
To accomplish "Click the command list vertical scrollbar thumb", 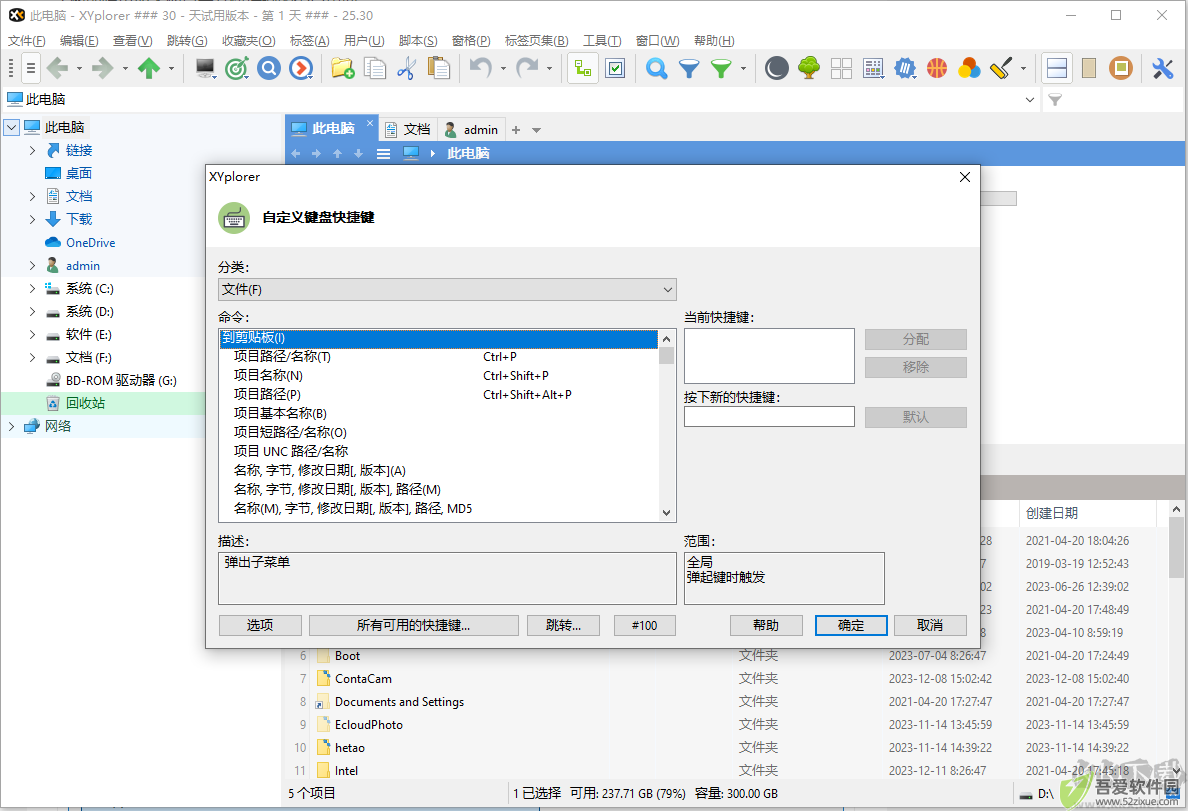I will click(x=667, y=355).
